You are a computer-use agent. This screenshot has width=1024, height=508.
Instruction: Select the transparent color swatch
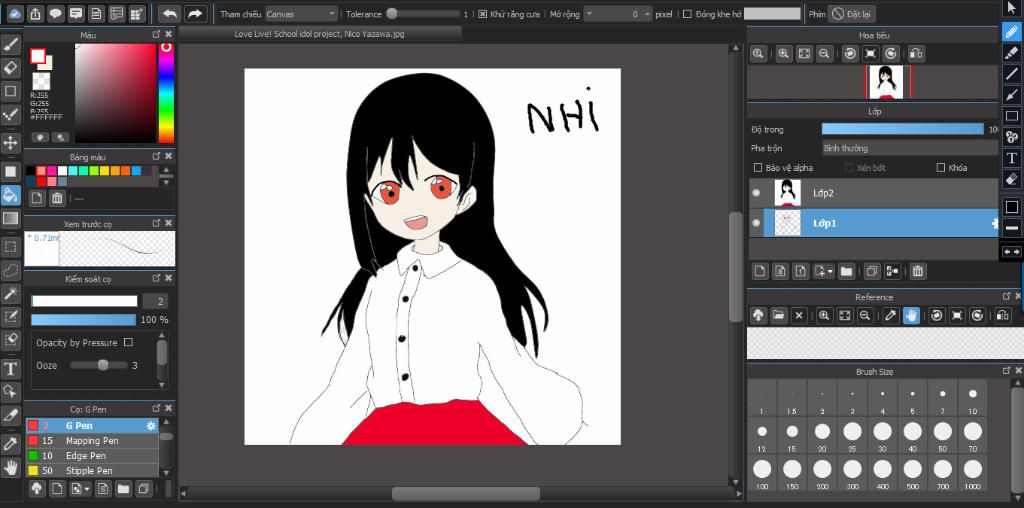tap(41, 80)
